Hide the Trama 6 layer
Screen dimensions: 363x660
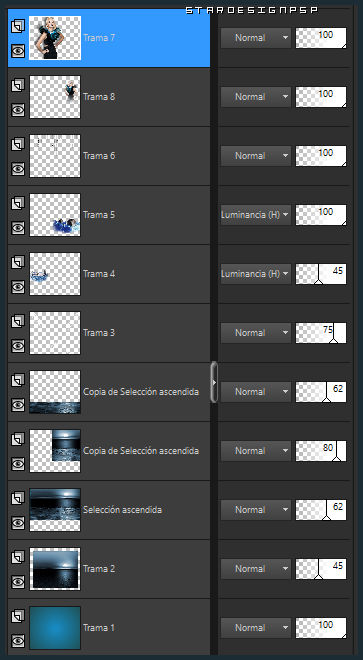pyautogui.click(x=18, y=169)
